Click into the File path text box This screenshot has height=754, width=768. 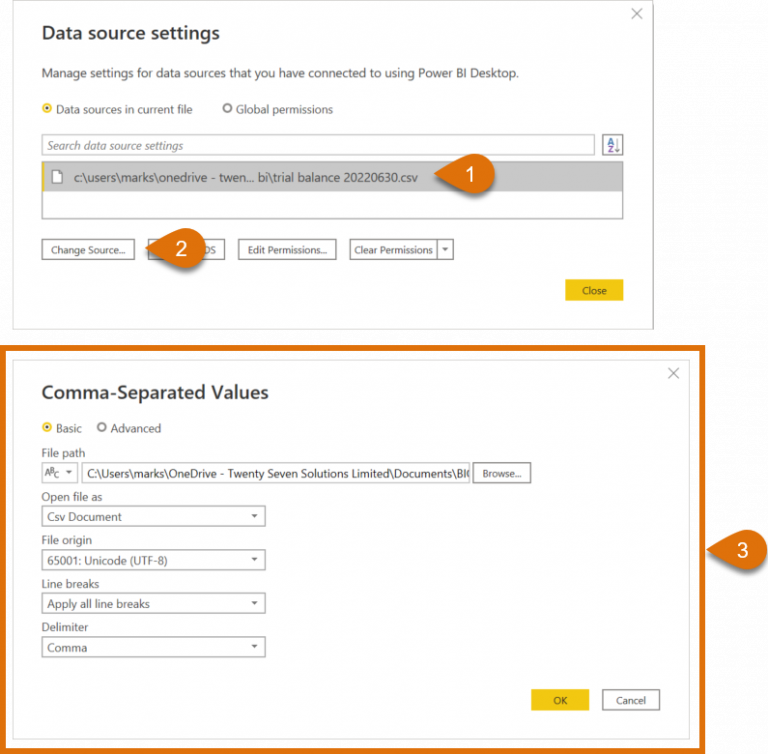(276, 473)
